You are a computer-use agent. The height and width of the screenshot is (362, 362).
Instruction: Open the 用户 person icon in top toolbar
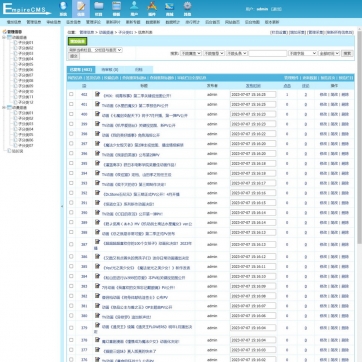point(134,6)
